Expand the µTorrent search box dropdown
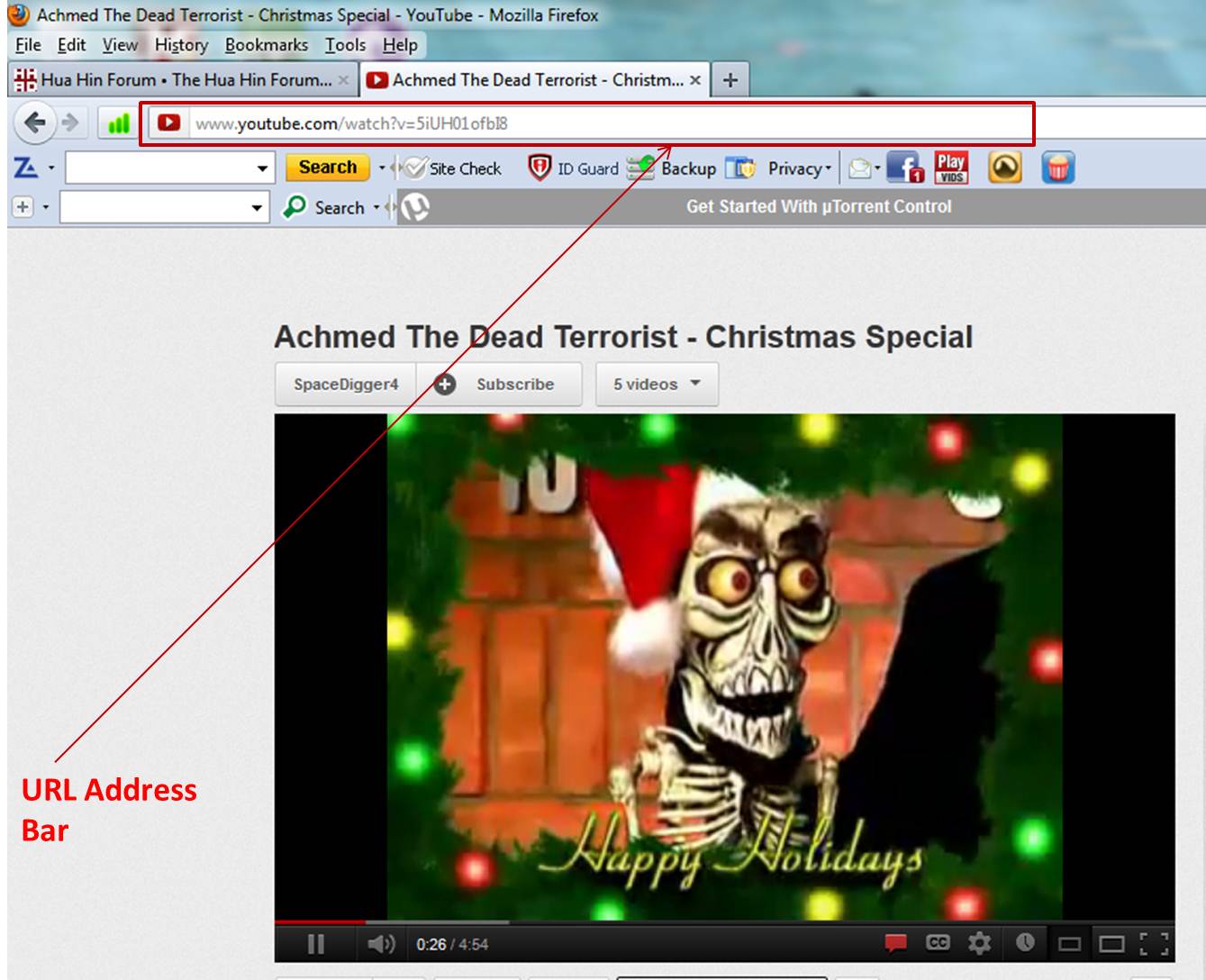 (257, 208)
